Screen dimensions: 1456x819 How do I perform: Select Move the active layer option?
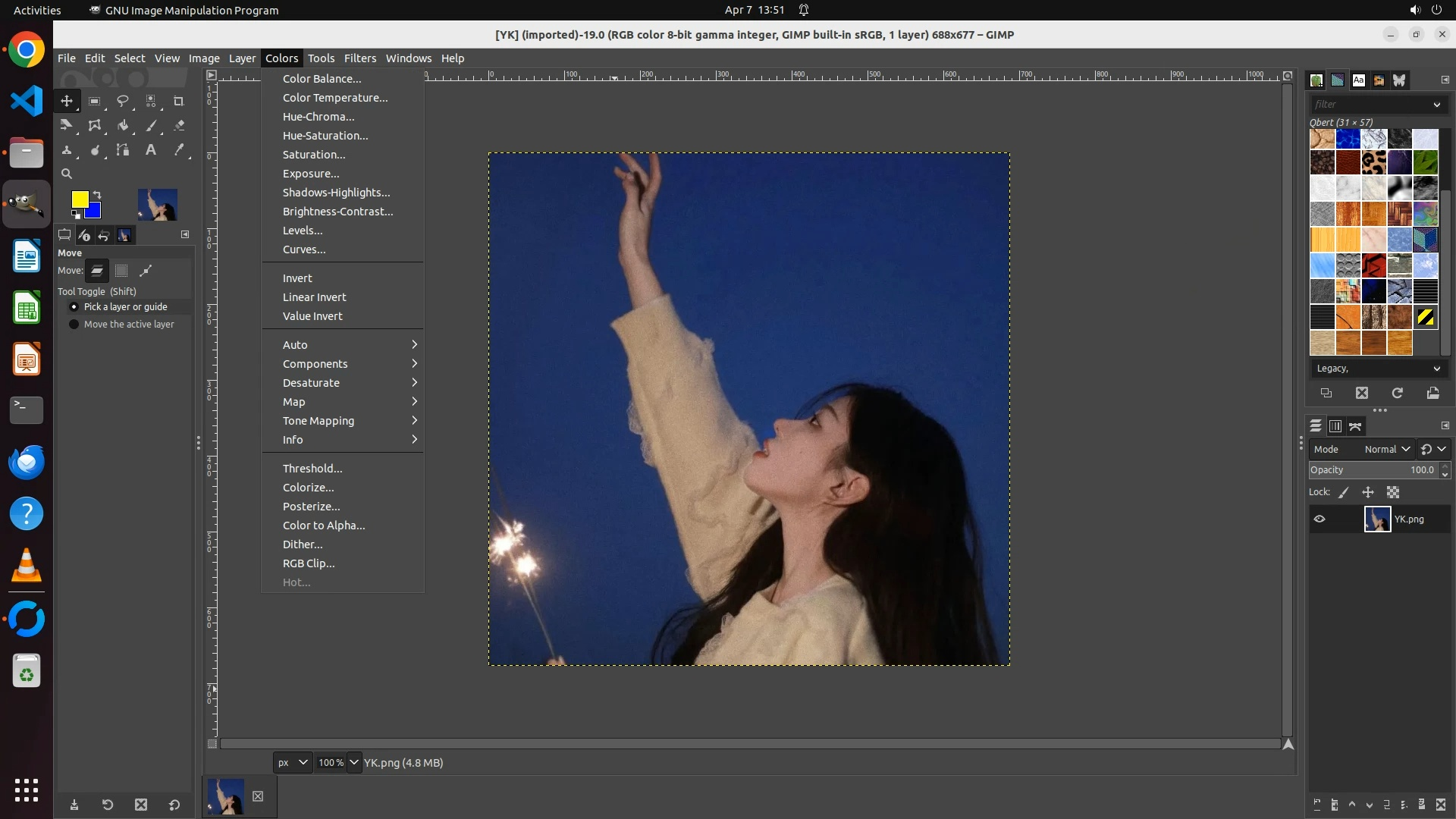[x=74, y=325]
